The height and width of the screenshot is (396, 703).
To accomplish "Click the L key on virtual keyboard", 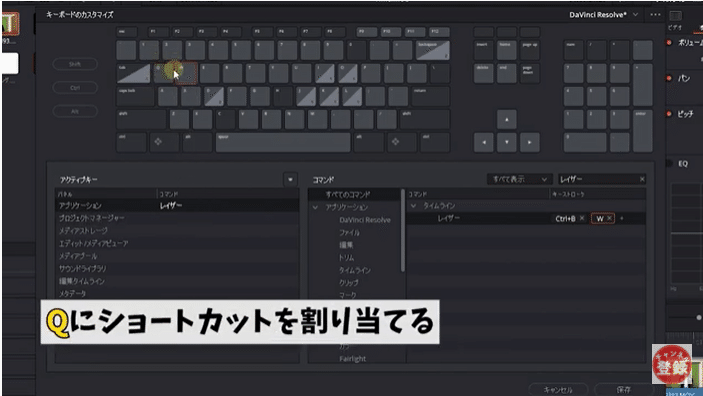I will coord(352,96).
